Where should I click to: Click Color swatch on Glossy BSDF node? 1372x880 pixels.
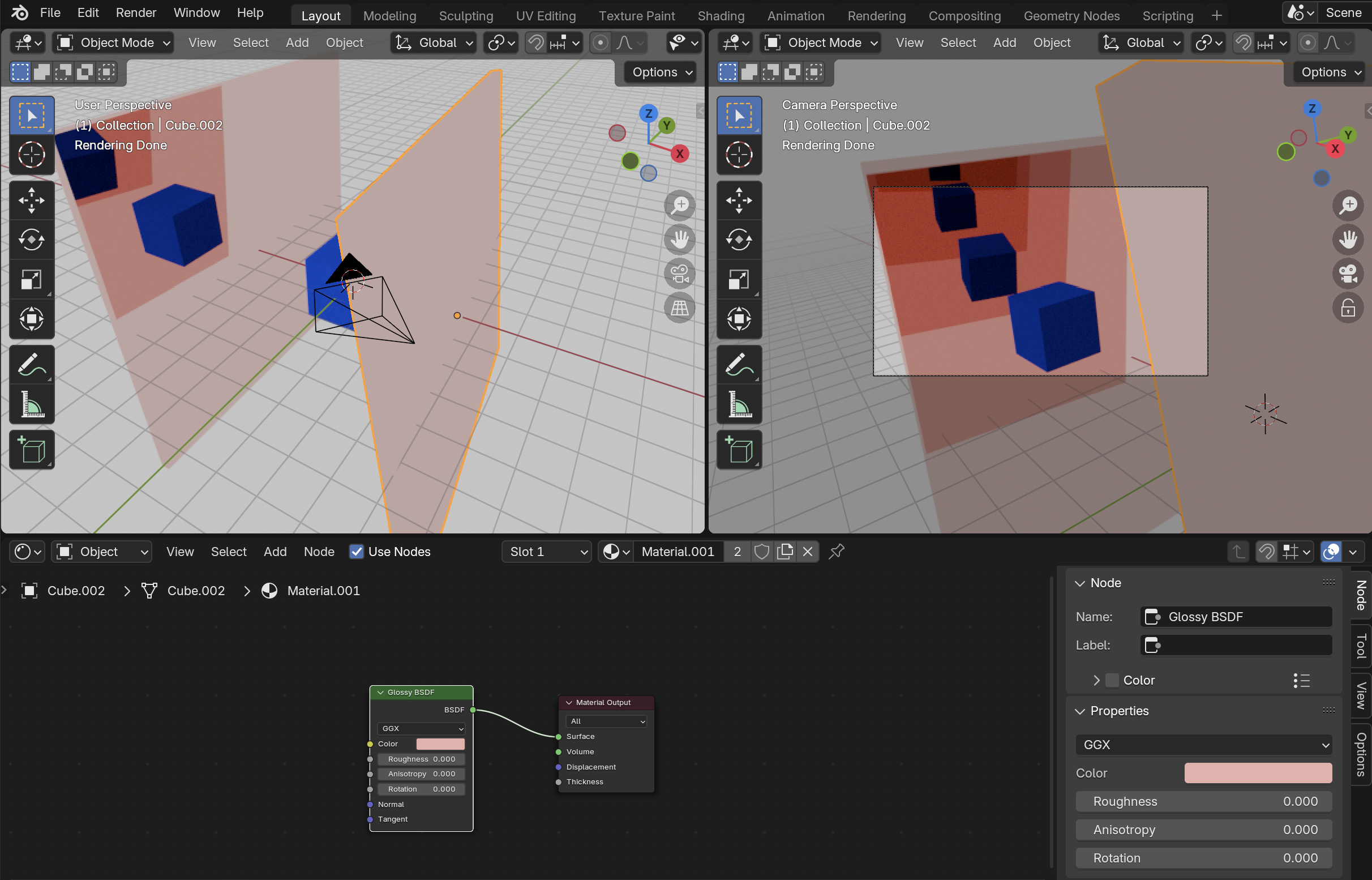(440, 744)
